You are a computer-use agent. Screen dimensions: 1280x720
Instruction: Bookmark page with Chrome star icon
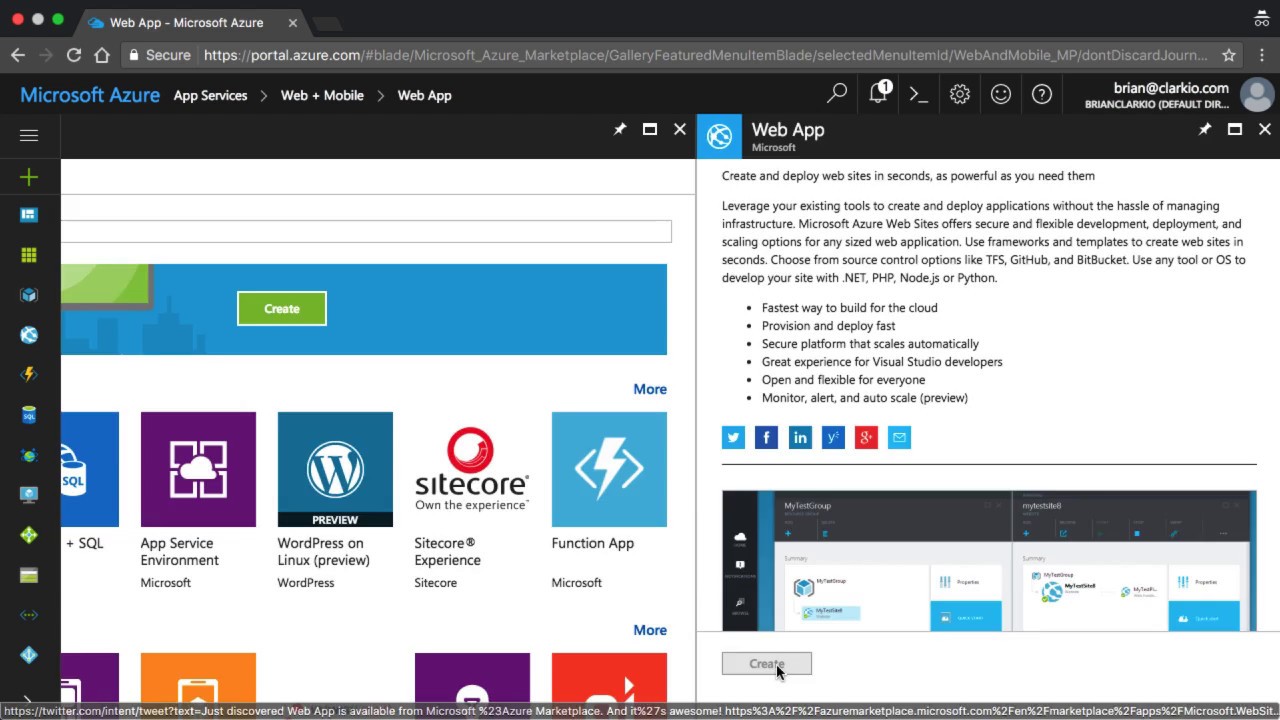(x=1229, y=55)
